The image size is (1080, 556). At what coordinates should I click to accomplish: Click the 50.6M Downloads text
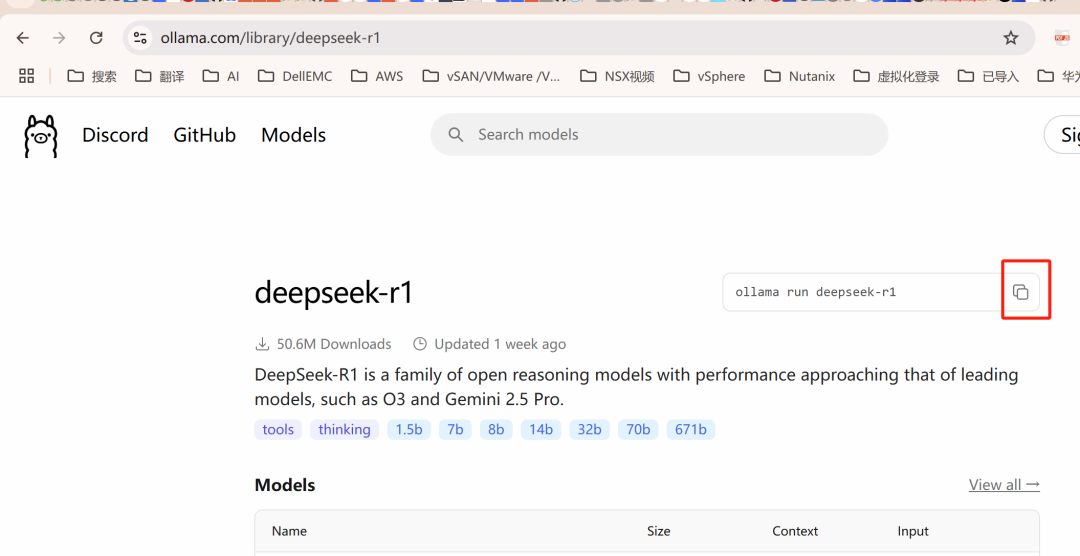[333, 344]
